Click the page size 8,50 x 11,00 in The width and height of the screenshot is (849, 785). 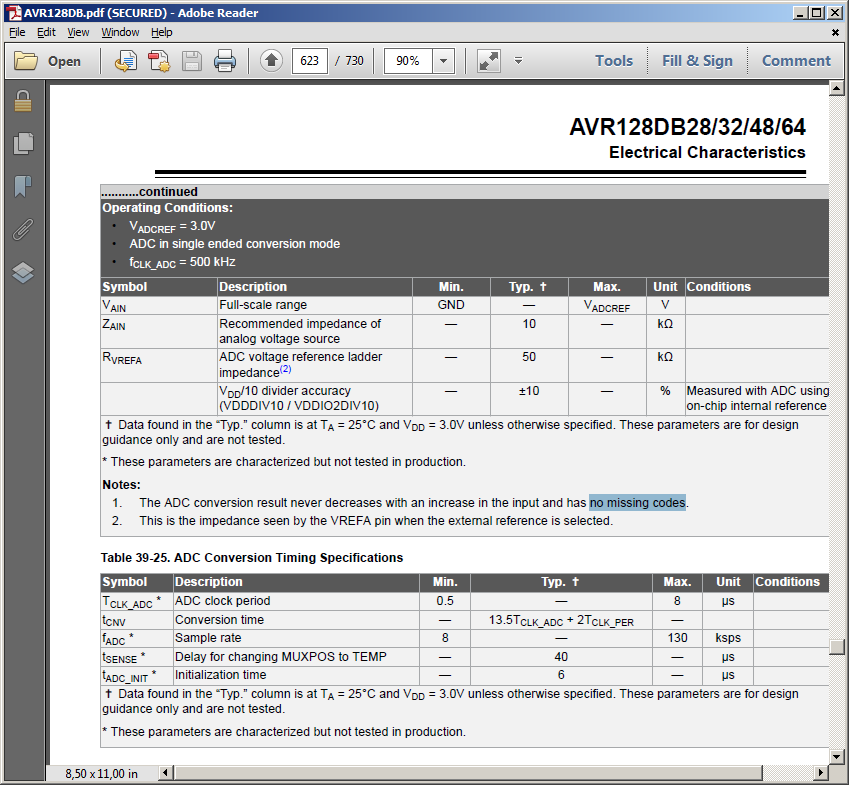pos(101,774)
